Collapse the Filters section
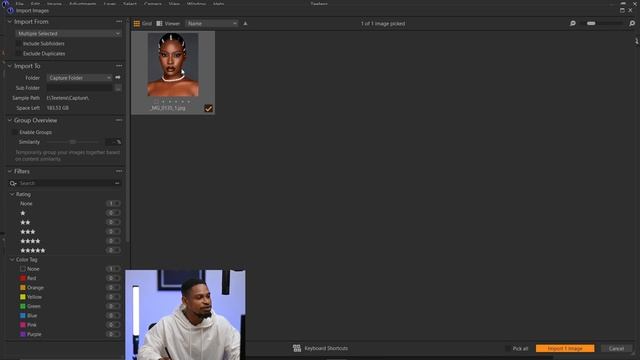This screenshot has height=360, width=640. click(x=10, y=171)
